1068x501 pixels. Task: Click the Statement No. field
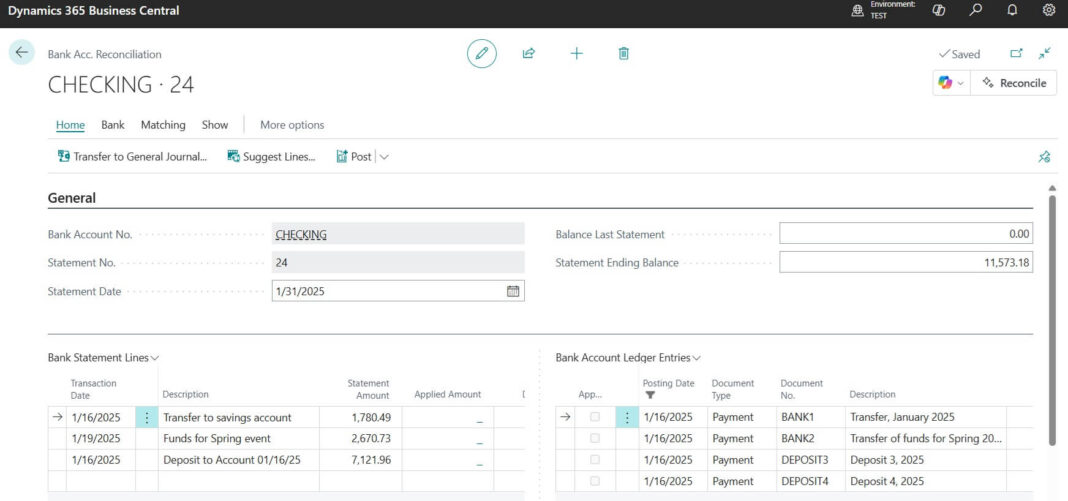(398, 262)
